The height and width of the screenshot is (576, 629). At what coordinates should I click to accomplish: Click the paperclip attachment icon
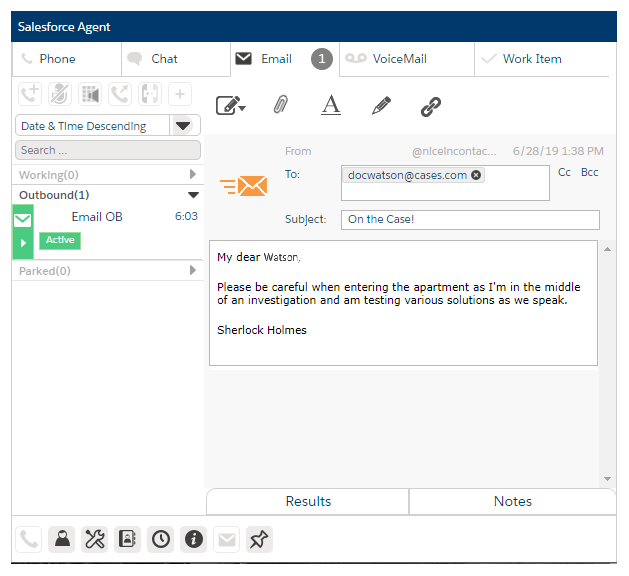coord(281,105)
